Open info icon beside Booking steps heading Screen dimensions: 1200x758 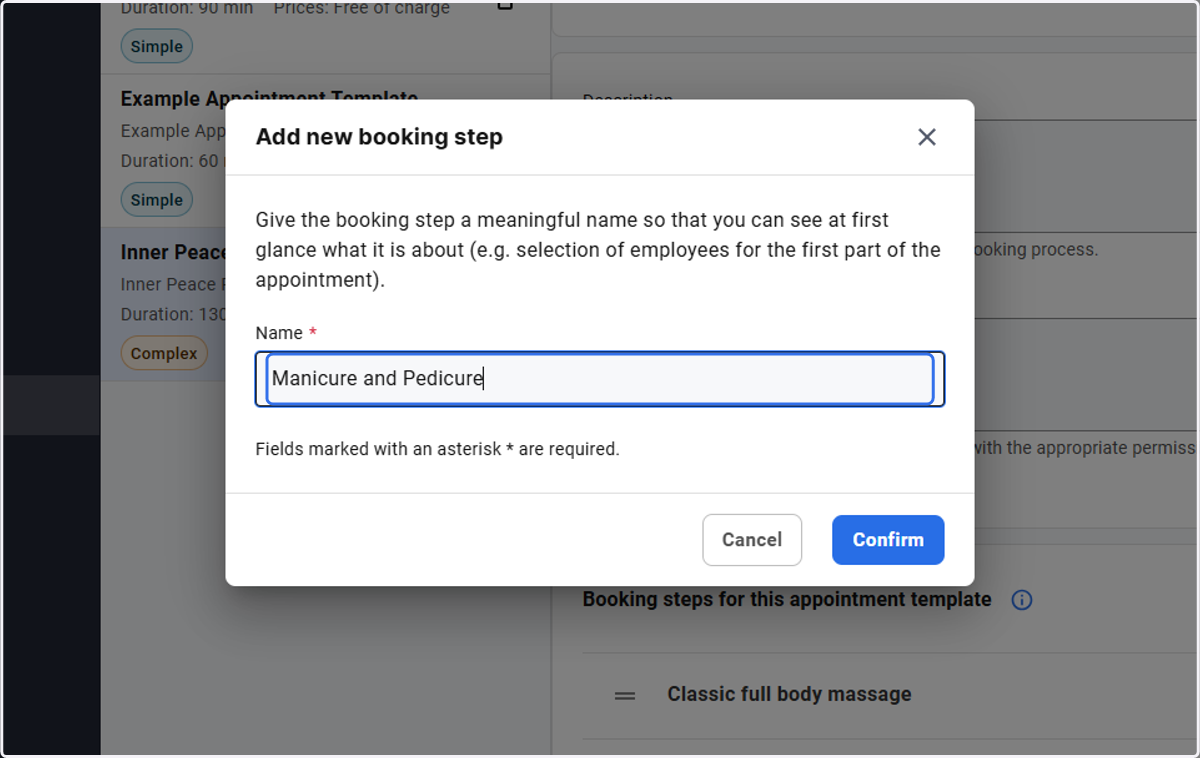point(1021,600)
